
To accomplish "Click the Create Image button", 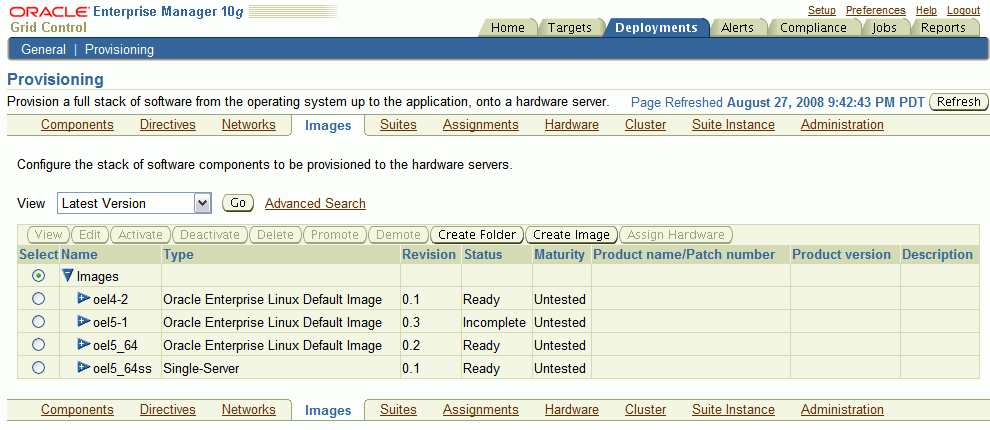I will 571,235.
